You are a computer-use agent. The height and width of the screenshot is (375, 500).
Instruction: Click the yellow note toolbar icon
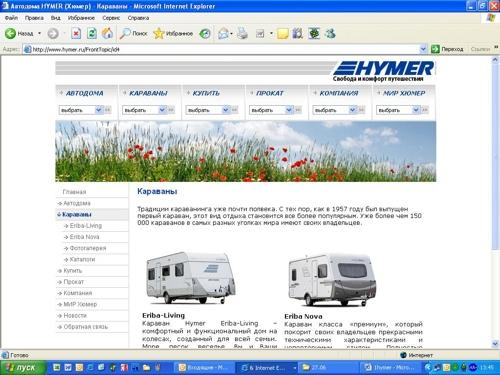click(283, 33)
